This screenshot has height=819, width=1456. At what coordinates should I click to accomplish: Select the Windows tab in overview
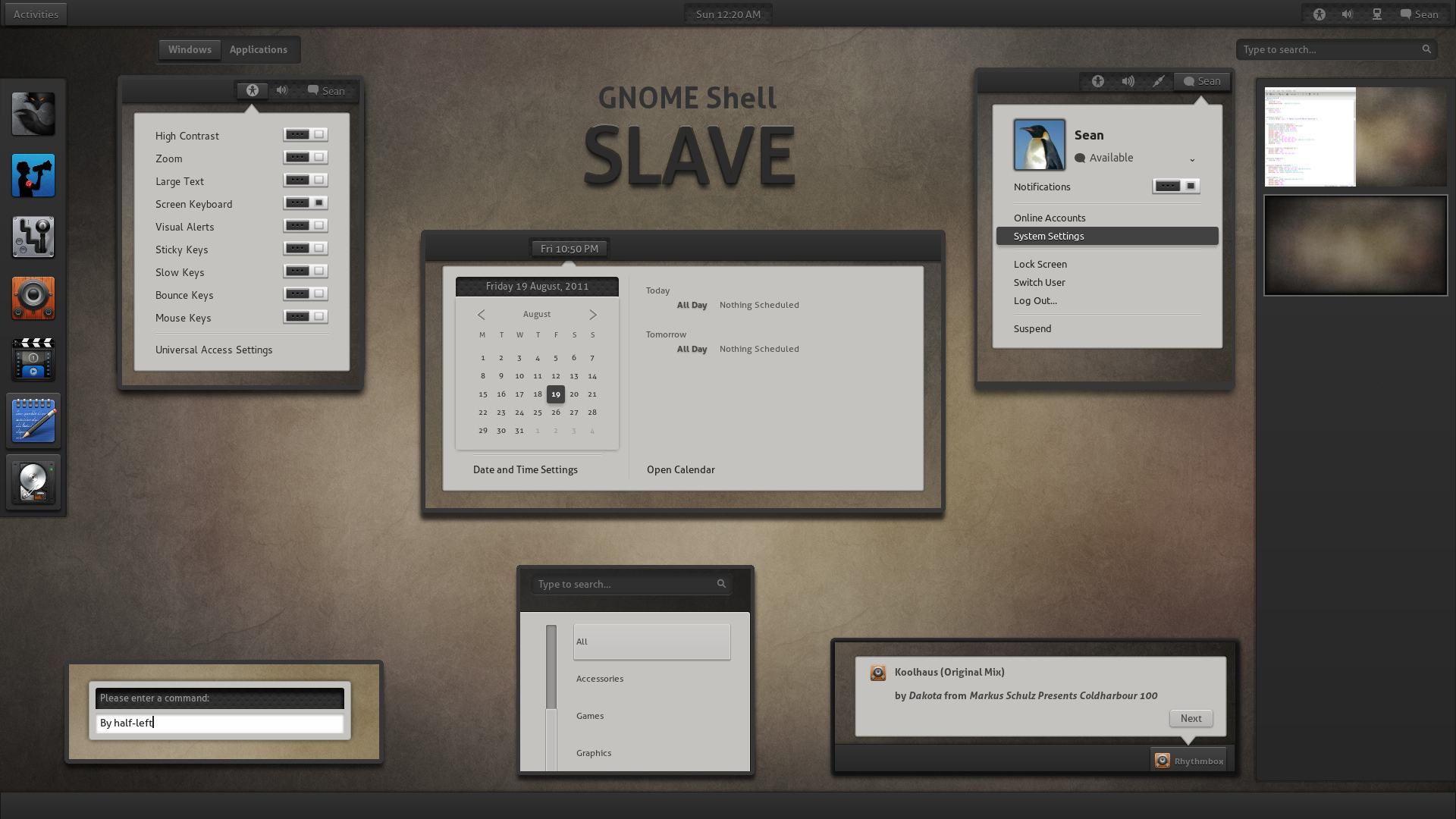coord(190,49)
